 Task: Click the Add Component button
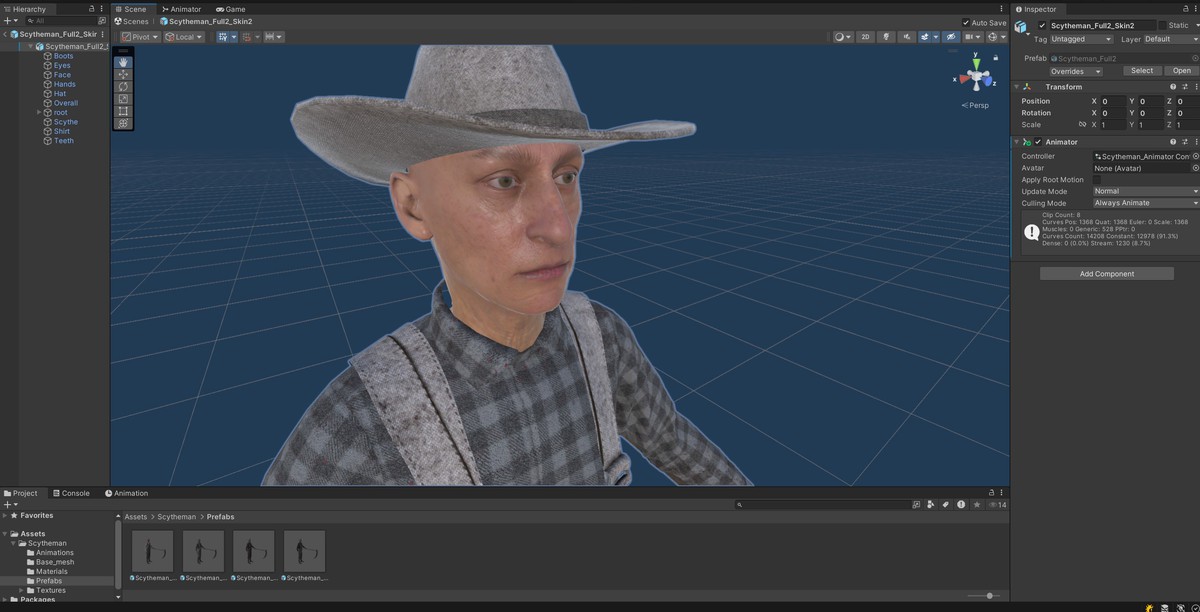(x=1107, y=273)
